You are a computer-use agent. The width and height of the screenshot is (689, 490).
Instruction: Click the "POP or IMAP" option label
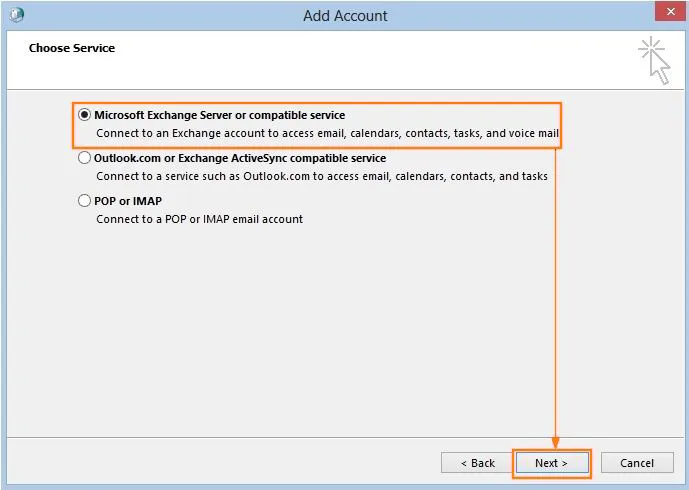(128, 201)
